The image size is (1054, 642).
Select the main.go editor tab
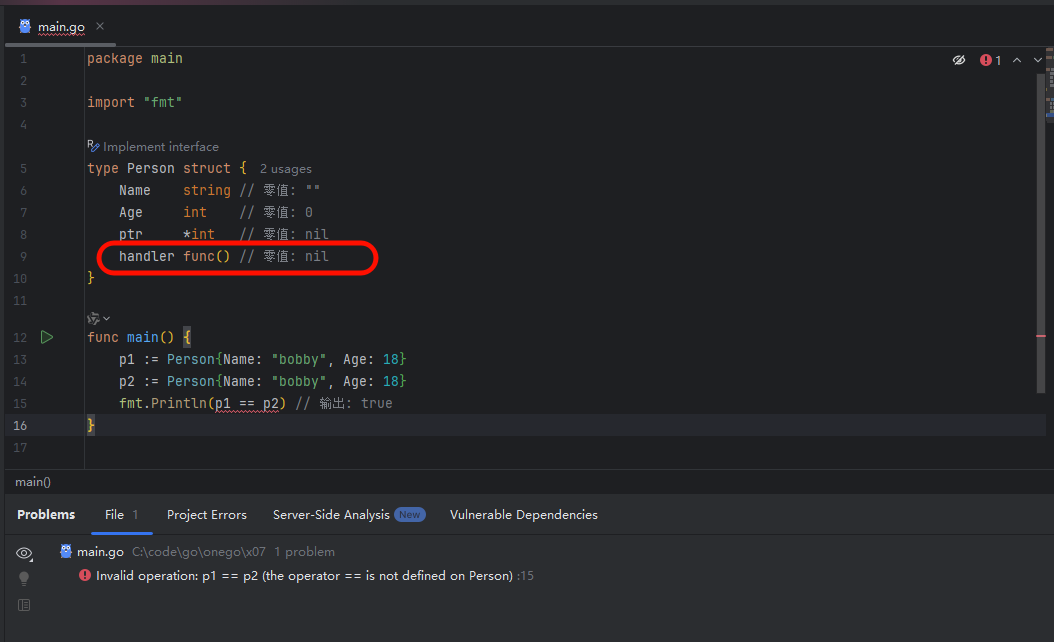click(60, 27)
